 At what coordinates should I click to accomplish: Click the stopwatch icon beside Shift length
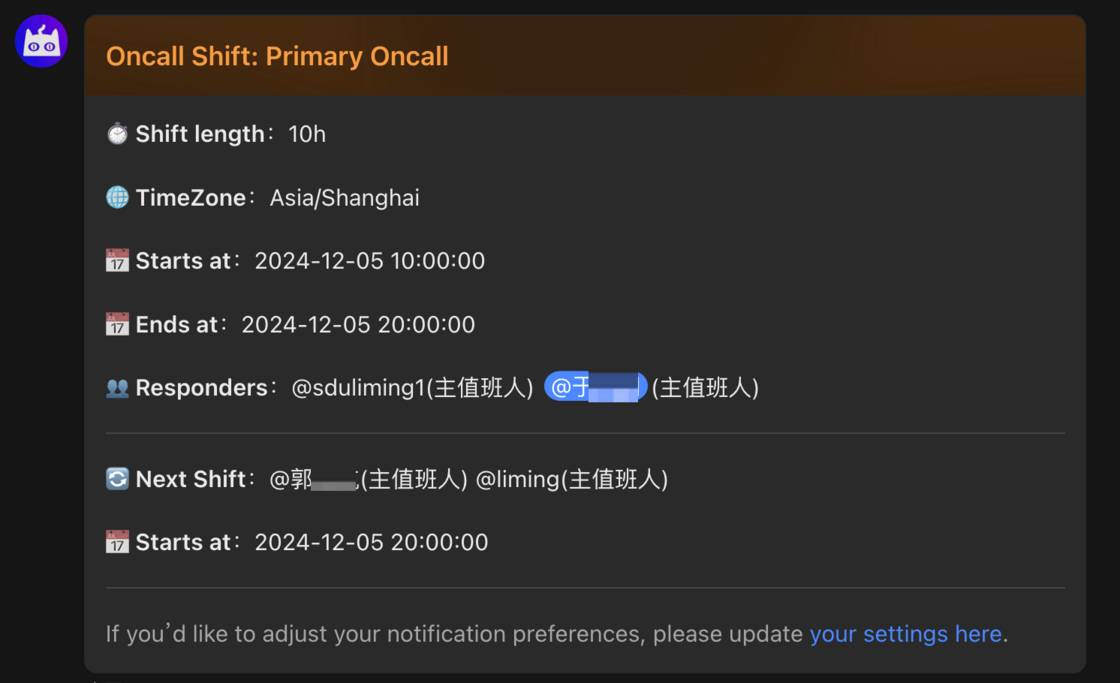[x=117, y=132]
